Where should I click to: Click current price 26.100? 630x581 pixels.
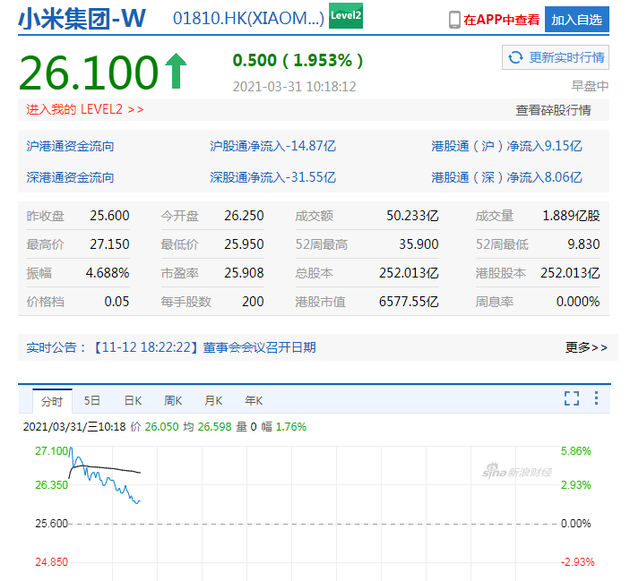click(x=89, y=72)
